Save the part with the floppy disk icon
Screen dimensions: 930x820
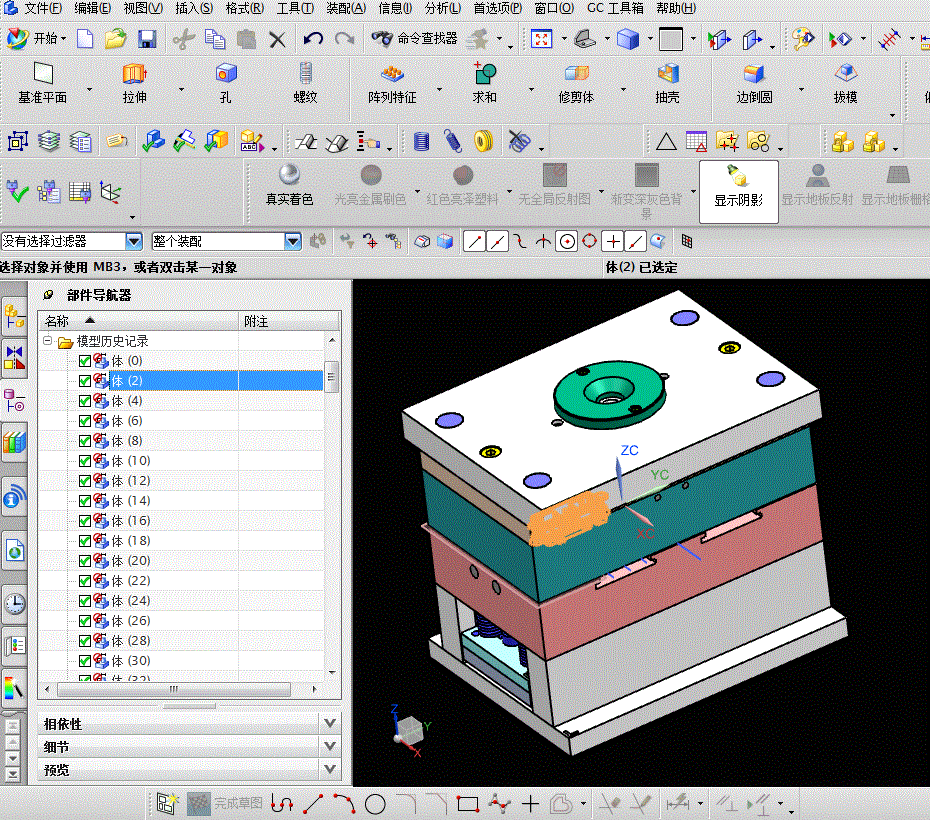click(146, 39)
